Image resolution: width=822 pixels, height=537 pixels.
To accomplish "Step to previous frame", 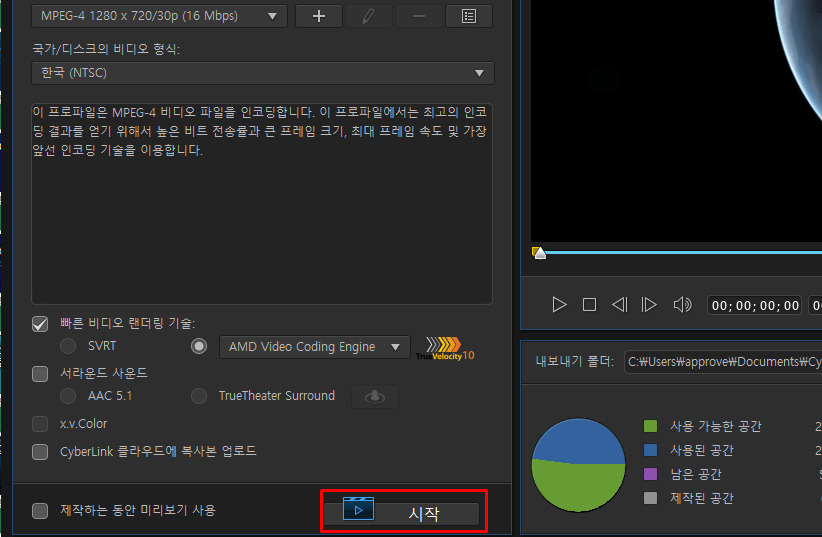I will click(x=619, y=305).
